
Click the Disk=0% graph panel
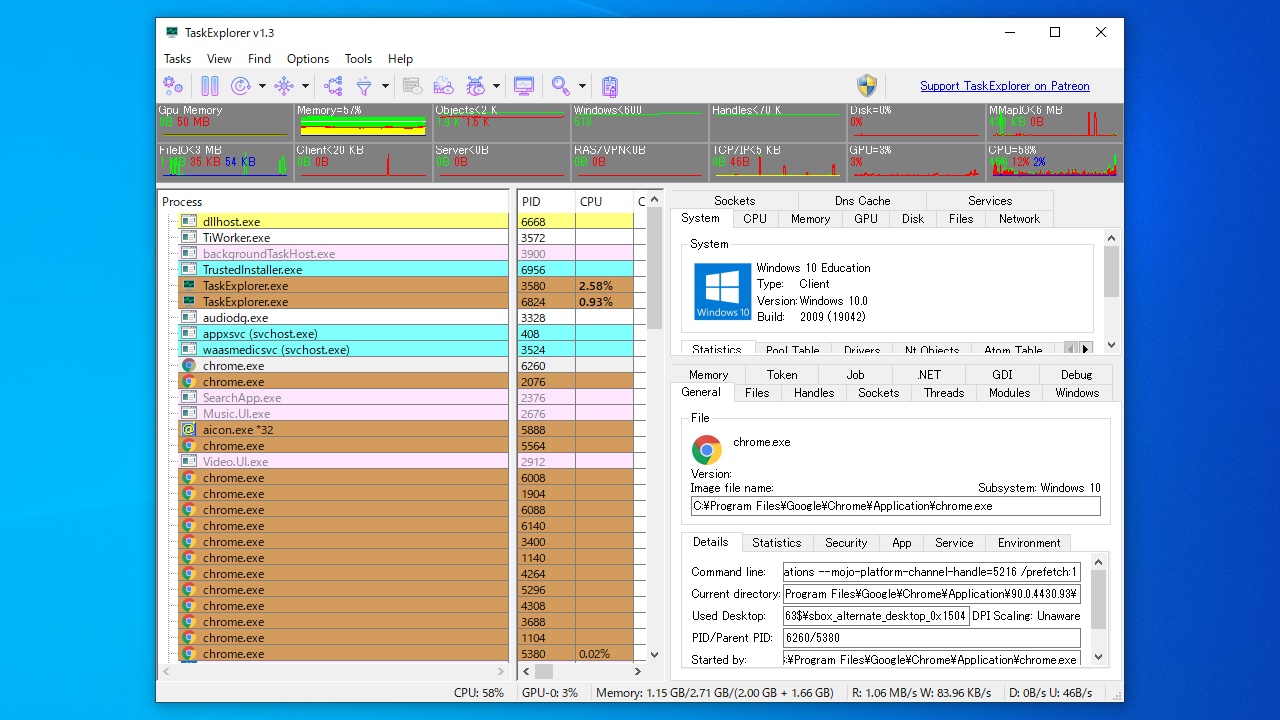[x=916, y=122]
